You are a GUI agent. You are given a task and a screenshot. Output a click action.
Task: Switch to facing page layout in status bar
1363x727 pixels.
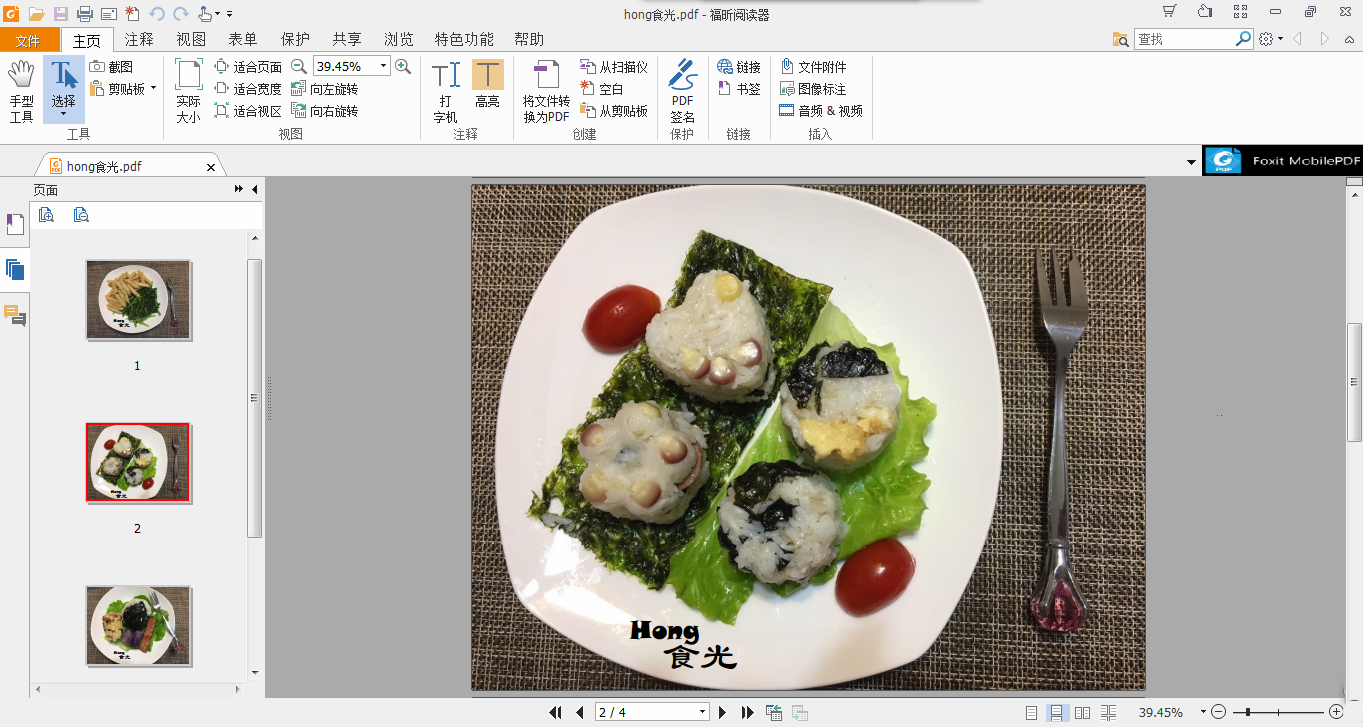click(x=1082, y=713)
